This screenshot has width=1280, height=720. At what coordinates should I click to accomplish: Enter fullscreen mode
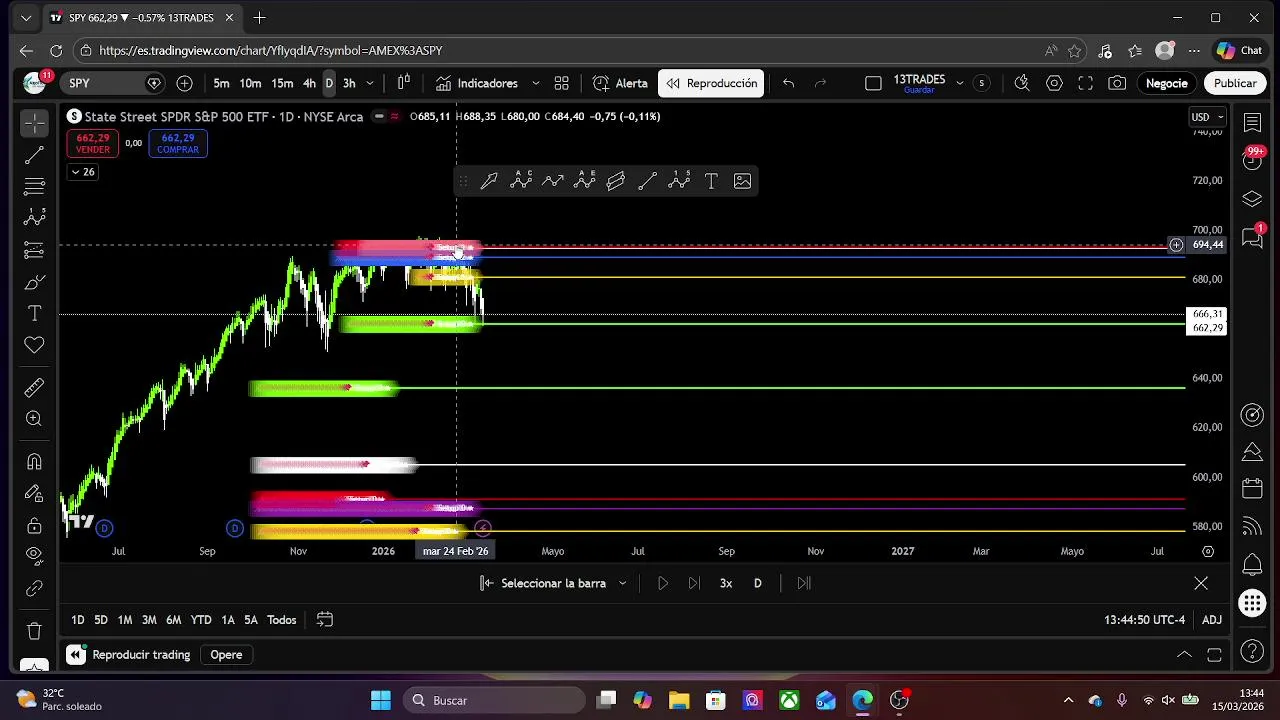pos(1085,83)
